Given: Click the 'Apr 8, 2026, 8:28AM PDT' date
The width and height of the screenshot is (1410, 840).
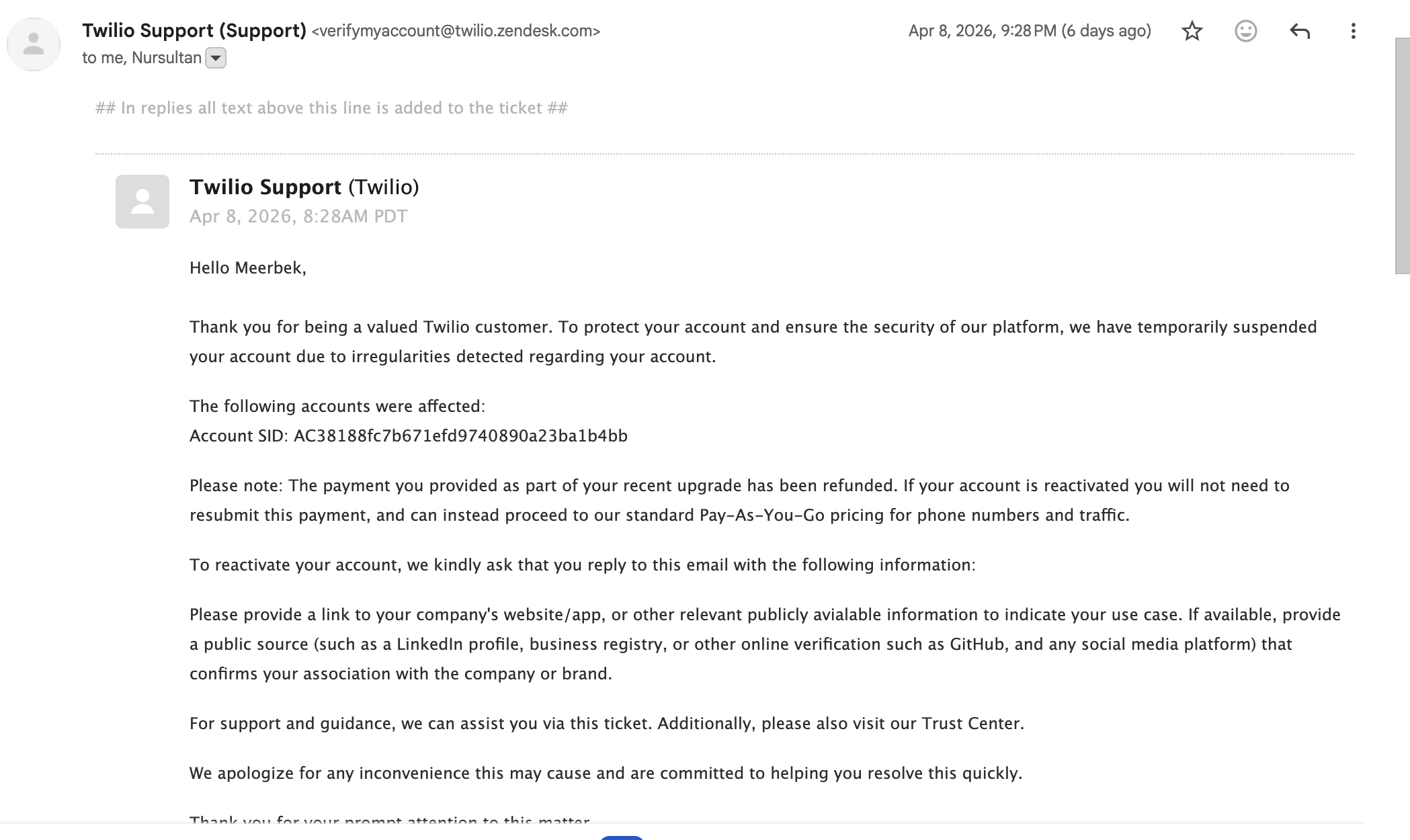Looking at the screenshot, I should point(298,216).
